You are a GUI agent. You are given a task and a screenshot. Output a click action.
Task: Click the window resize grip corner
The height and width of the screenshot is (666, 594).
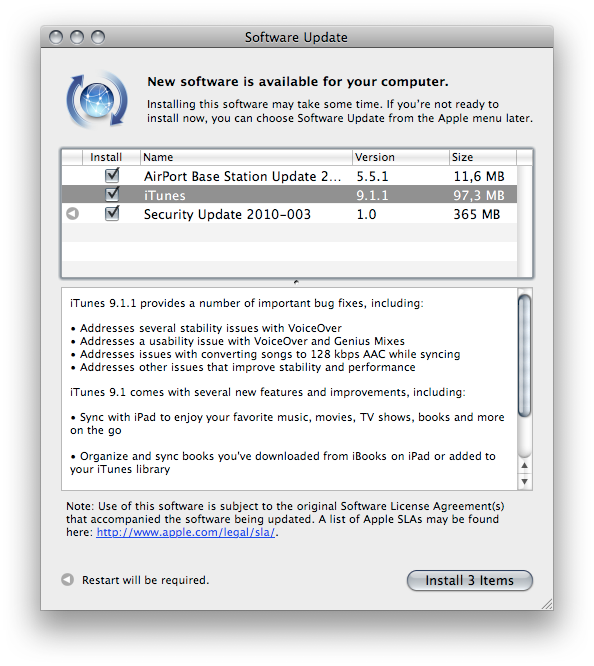click(547, 604)
